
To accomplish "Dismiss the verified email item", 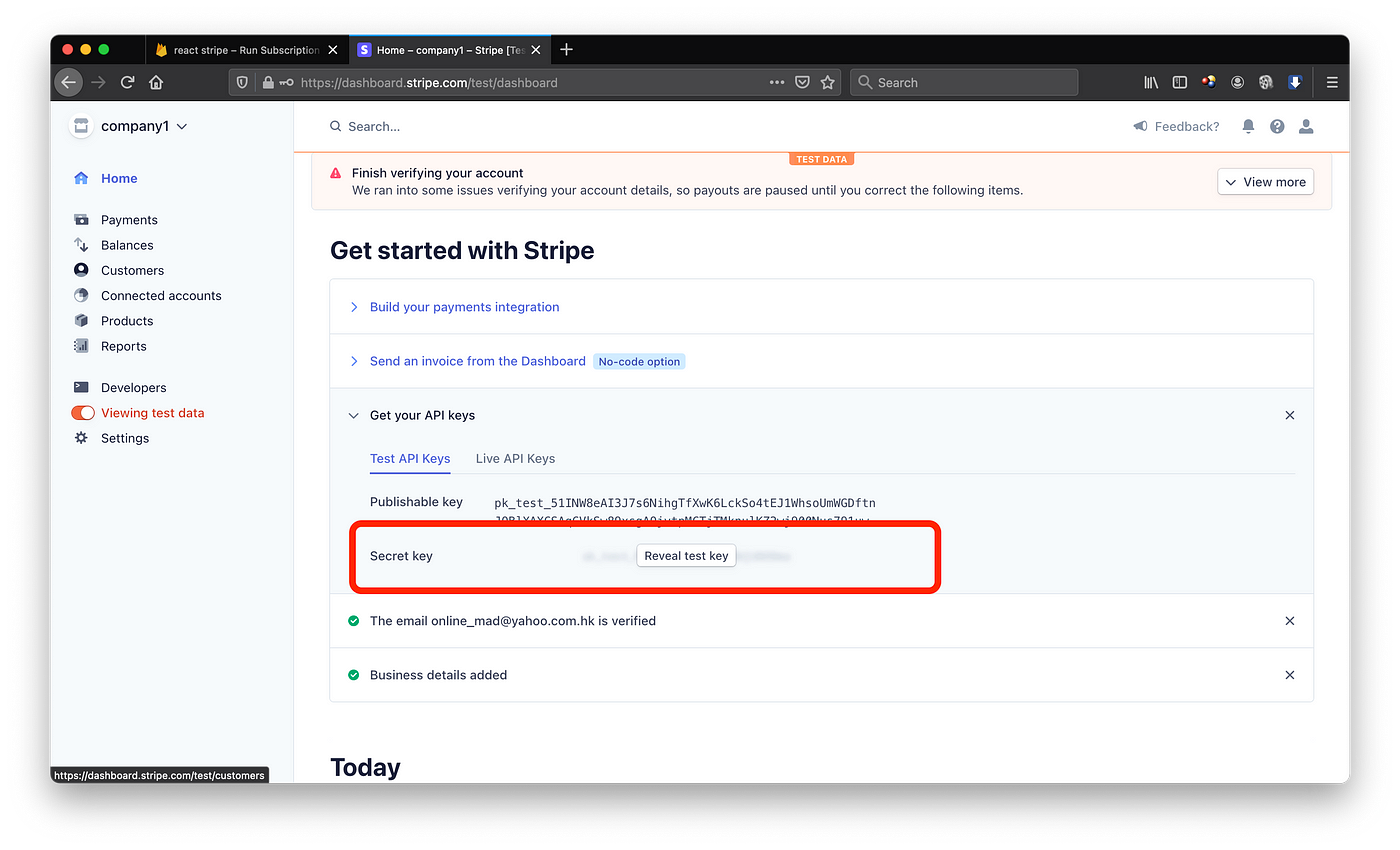I will tap(1290, 621).
